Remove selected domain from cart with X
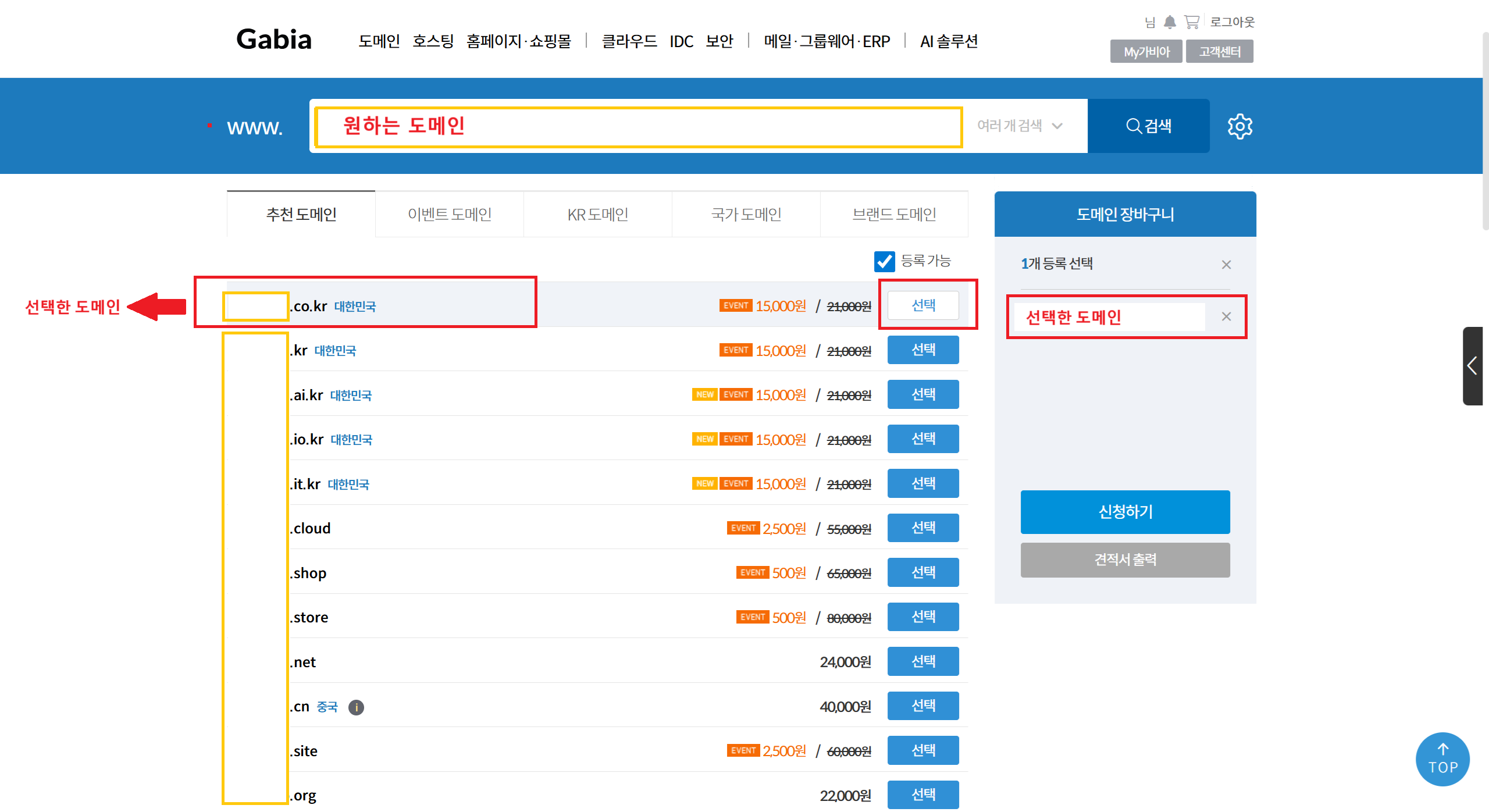 point(1226,316)
